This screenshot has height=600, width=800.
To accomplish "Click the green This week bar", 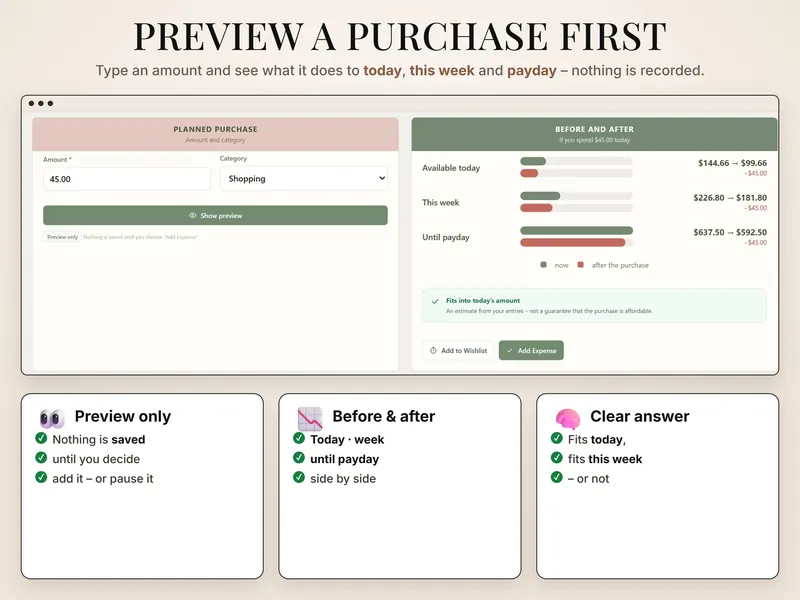I will 540,196.
